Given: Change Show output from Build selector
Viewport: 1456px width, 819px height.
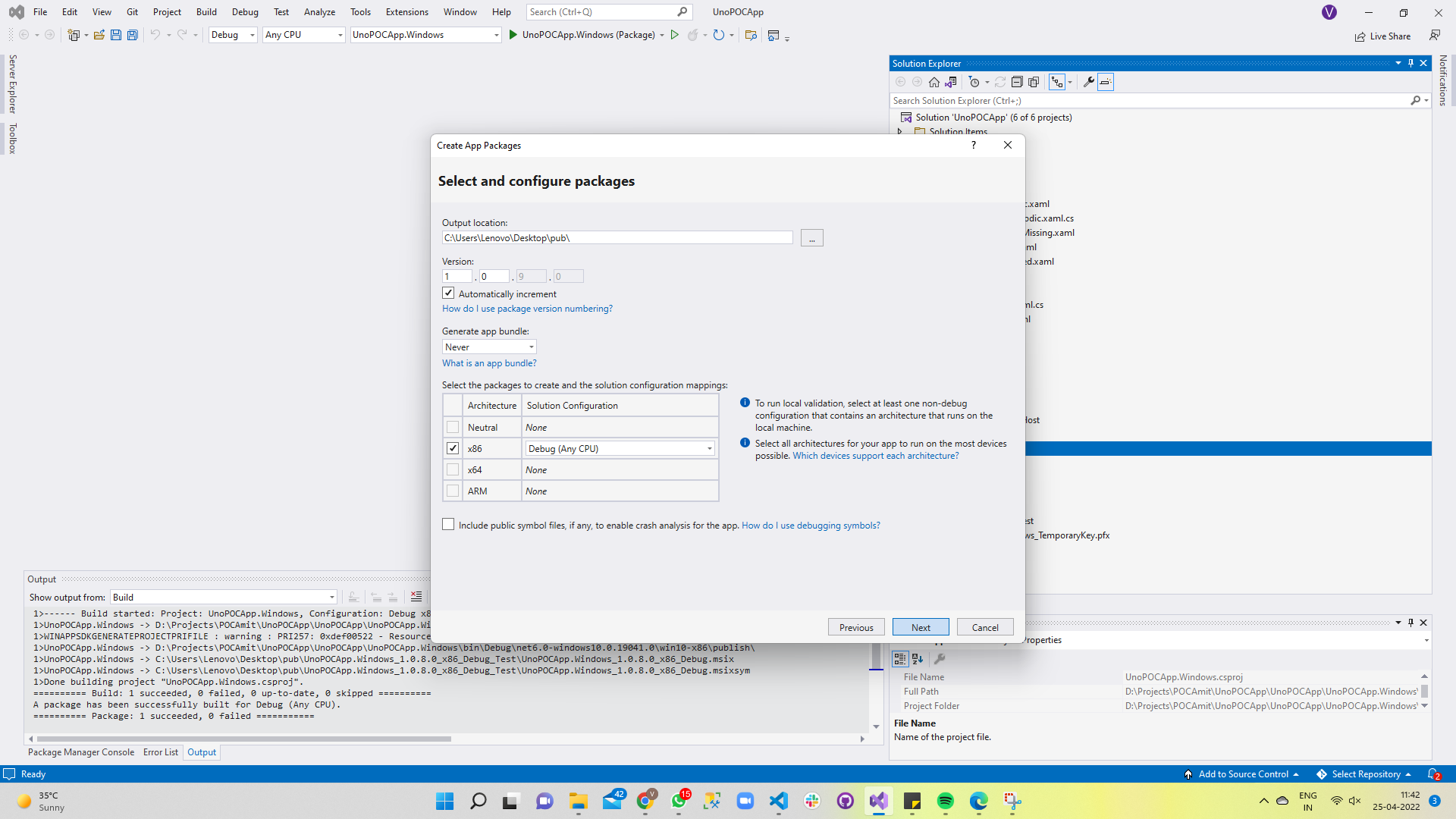Looking at the screenshot, I should pyautogui.click(x=331, y=597).
